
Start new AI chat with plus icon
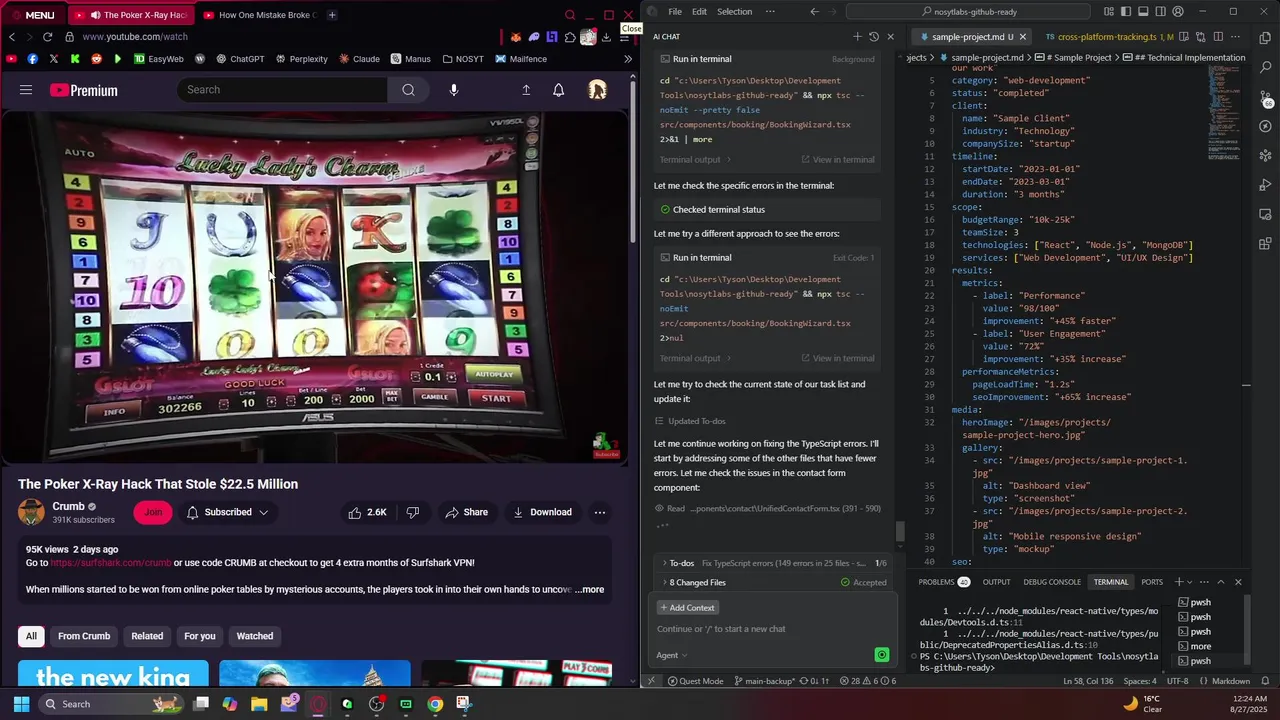[x=857, y=37]
